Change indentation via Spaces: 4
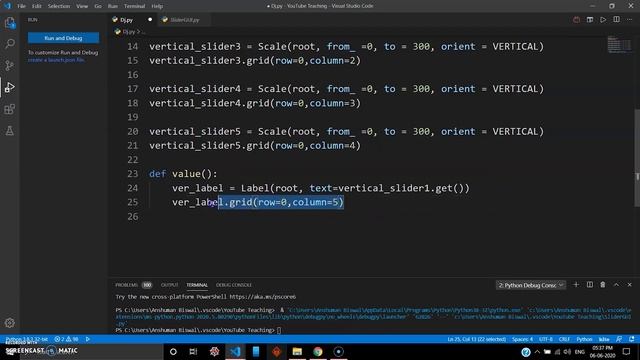This screenshot has width=640, height=360. coord(522,339)
